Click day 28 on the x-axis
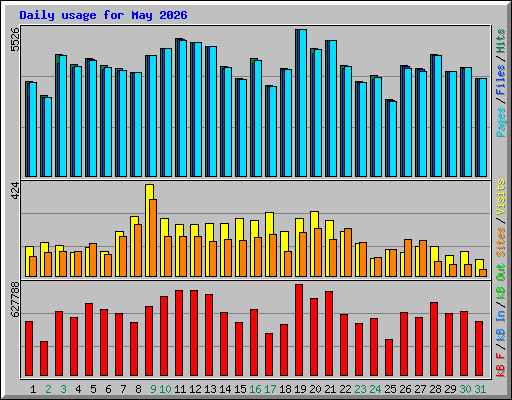The width and height of the screenshot is (512, 400). (435, 389)
